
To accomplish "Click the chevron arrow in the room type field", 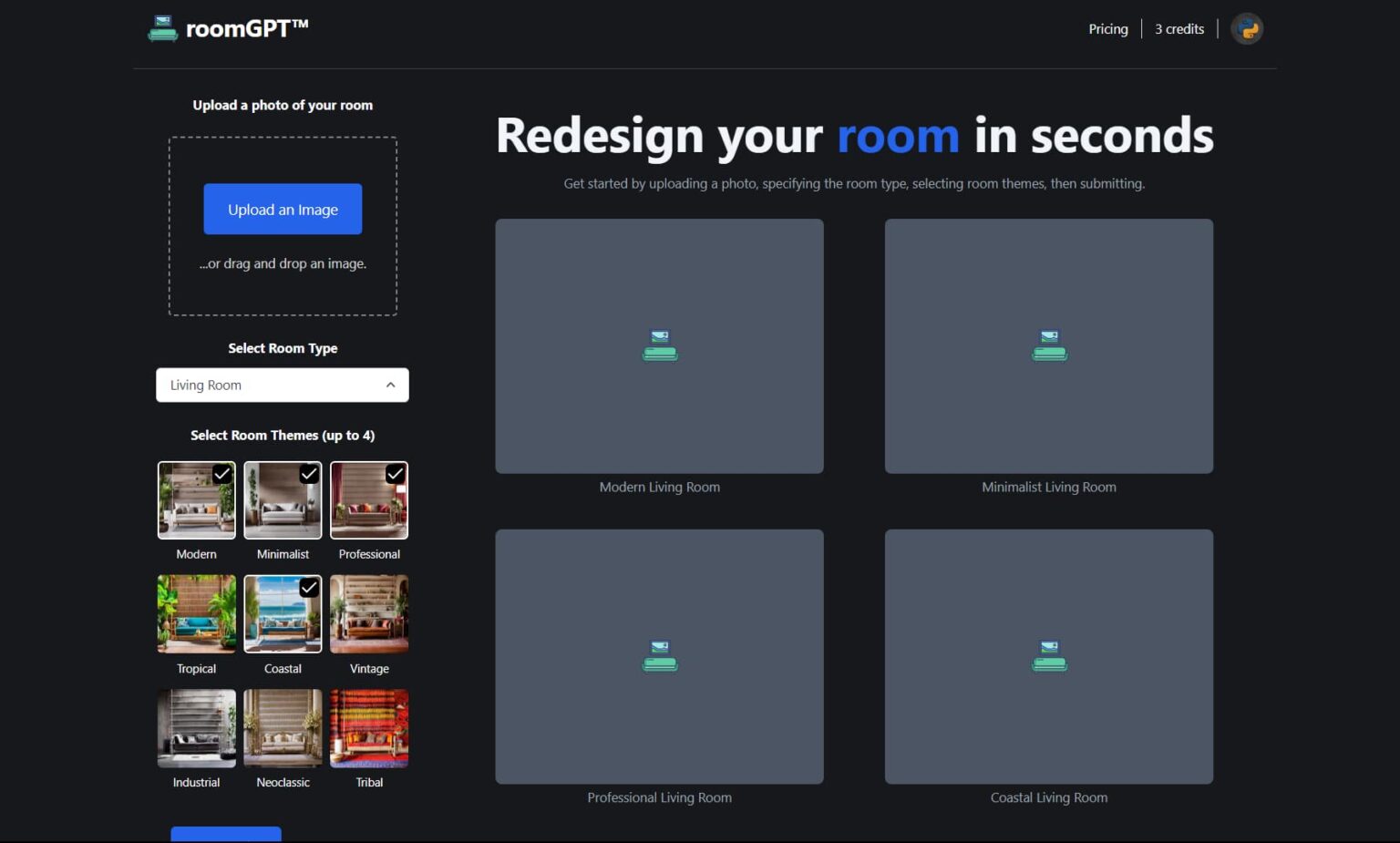I will [391, 385].
